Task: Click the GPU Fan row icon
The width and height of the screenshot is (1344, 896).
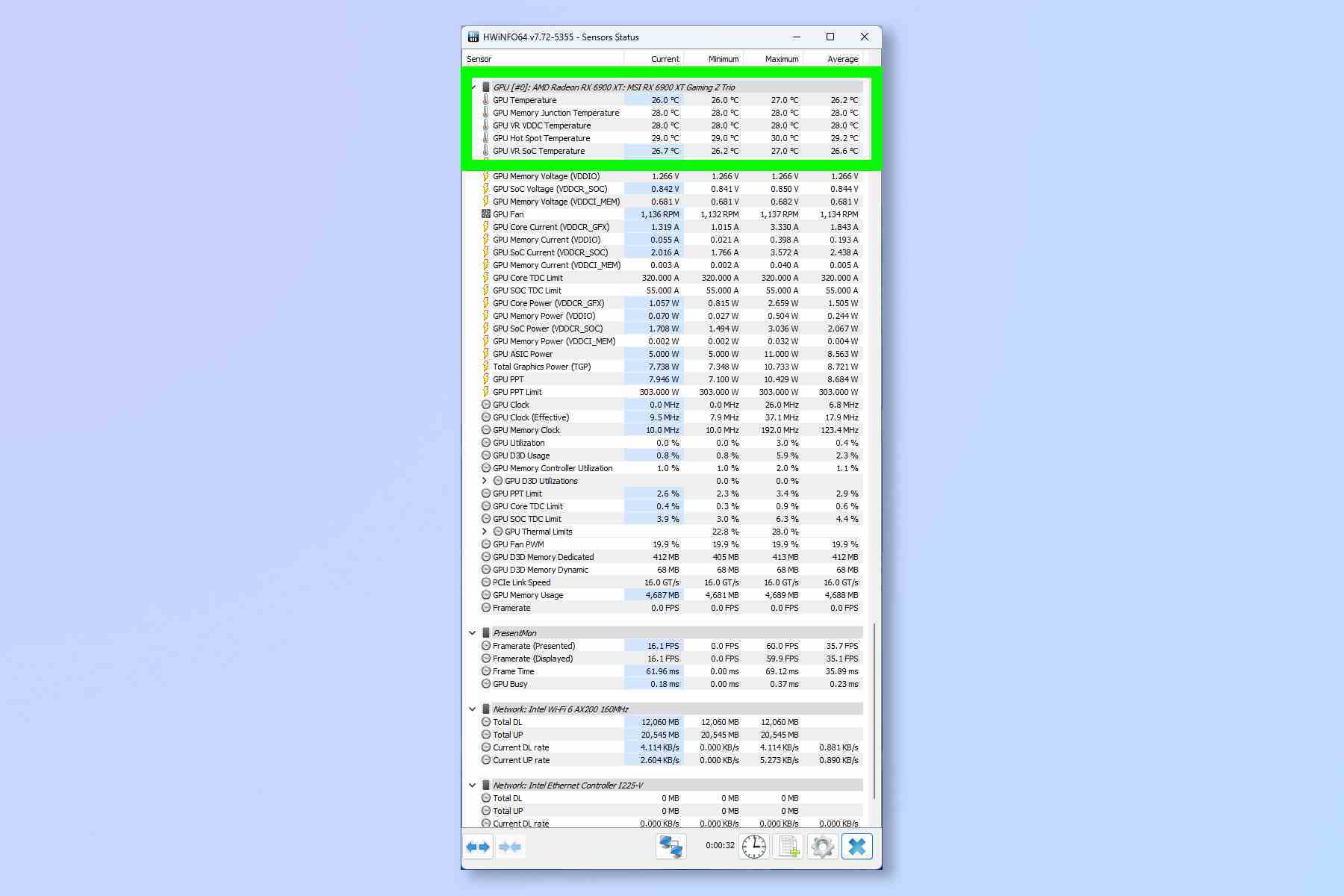Action: coord(486,214)
